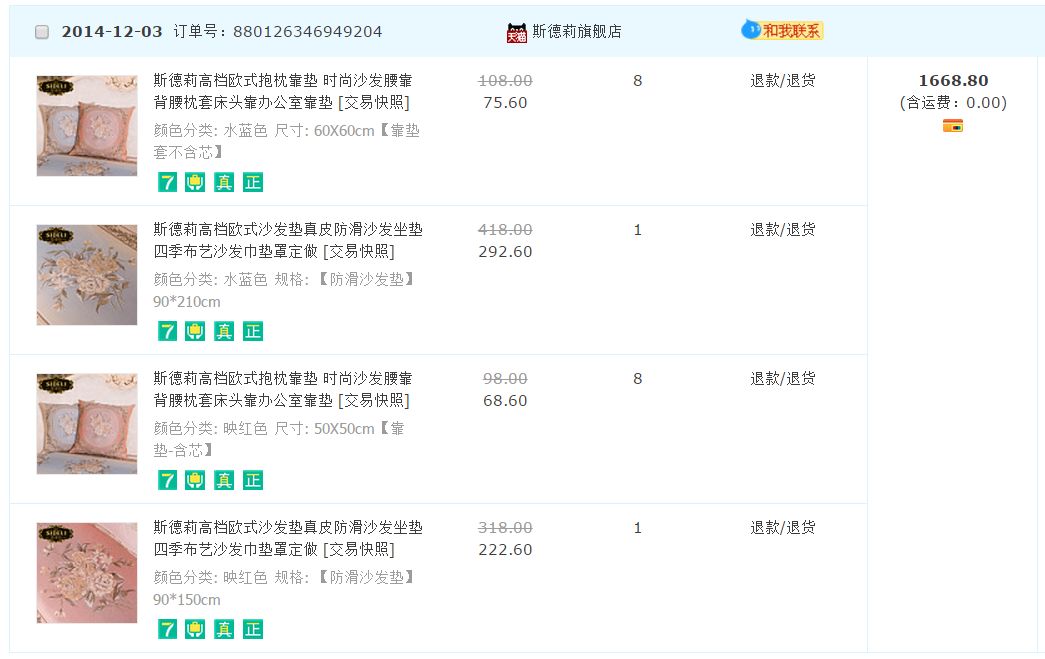Click the 正 genuine icon on fourth item
Image resolution: width=1045 pixels, height=659 pixels.
(x=253, y=629)
